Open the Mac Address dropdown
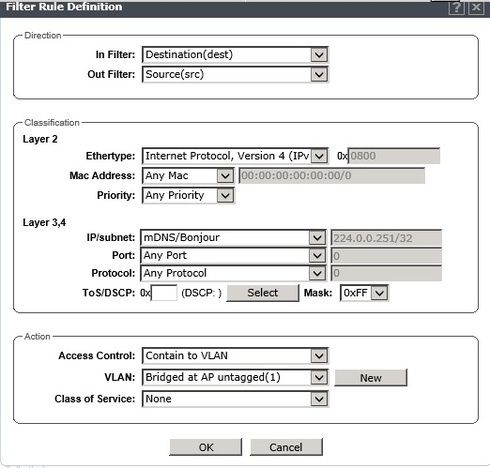Image resolution: width=490 pixels, height=468 pixels. pos(188,176)
